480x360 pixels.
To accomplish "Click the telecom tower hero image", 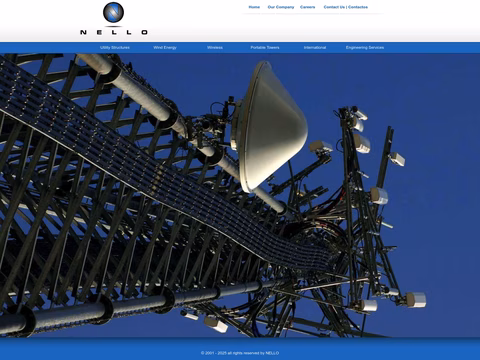I will [x=240, y=195].
